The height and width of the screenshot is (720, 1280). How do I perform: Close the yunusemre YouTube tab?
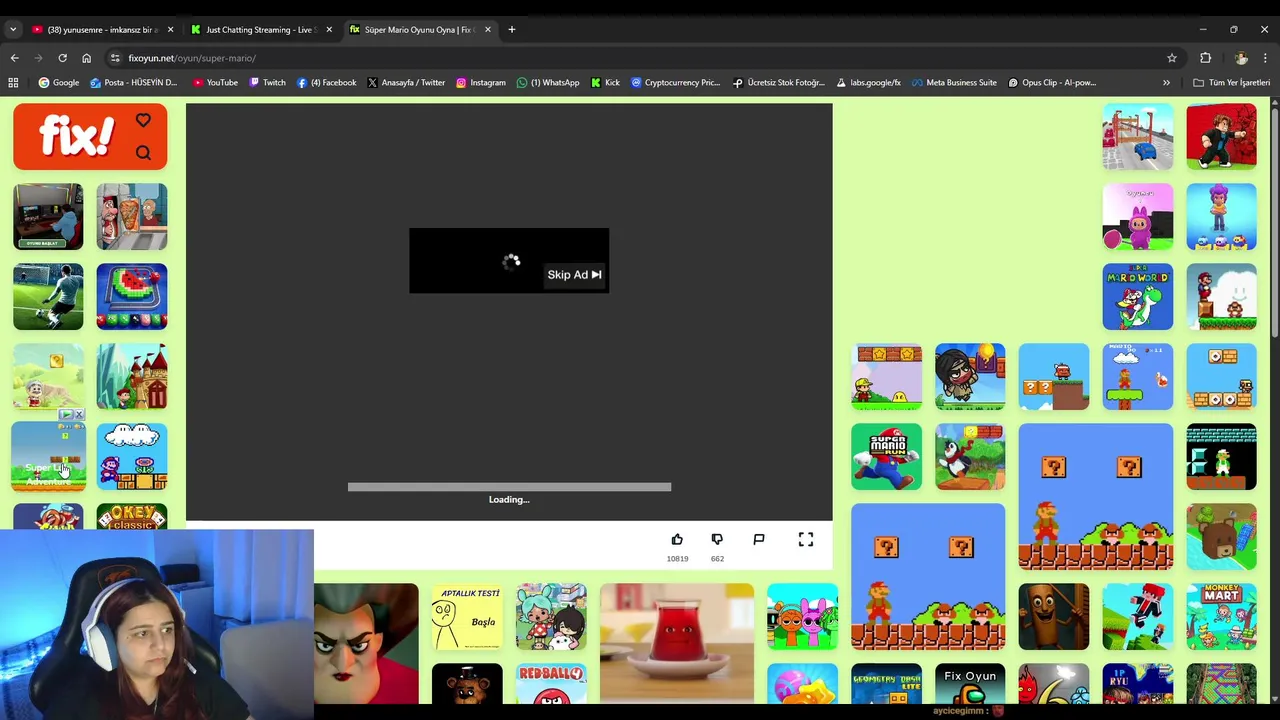point(170,30)
